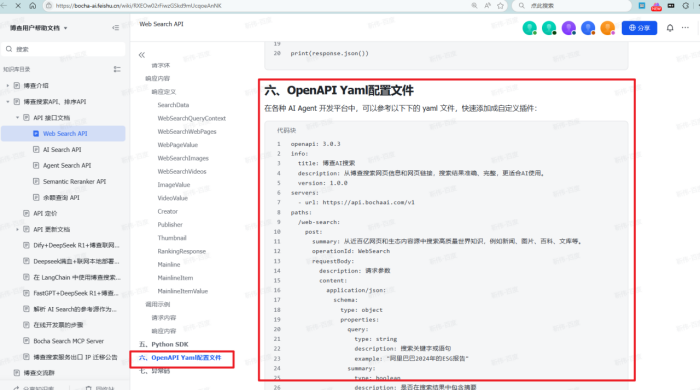The height and width of the screenshot is (391, 700).
Task: Jump to Creator in outline
Action: (167, 212)
